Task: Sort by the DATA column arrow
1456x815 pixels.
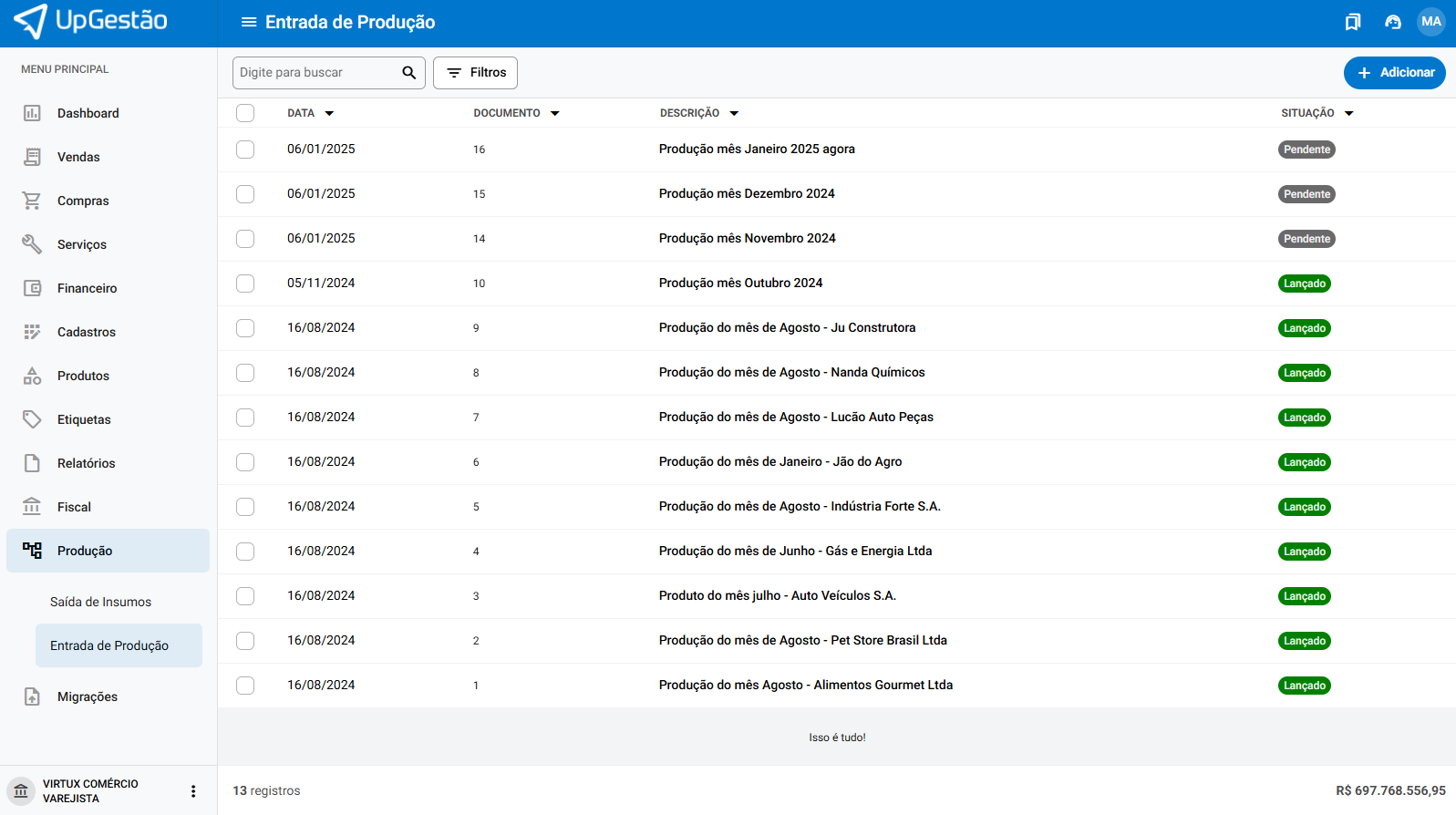Action: 329,114
